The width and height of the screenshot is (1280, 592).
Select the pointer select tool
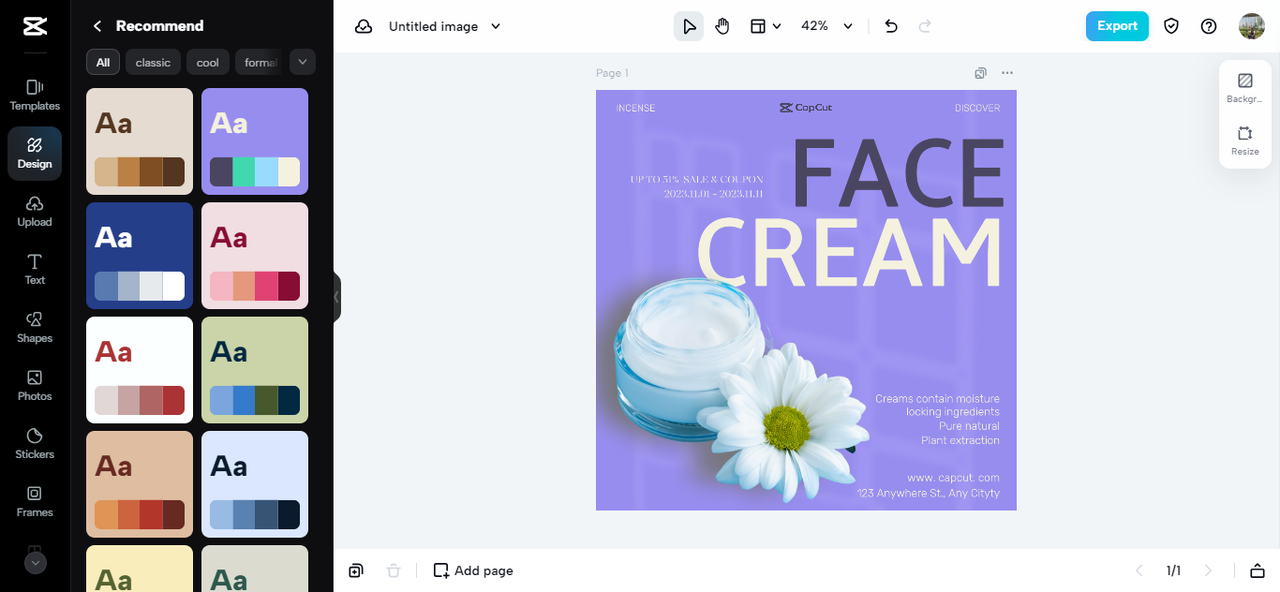click(688, 26)
